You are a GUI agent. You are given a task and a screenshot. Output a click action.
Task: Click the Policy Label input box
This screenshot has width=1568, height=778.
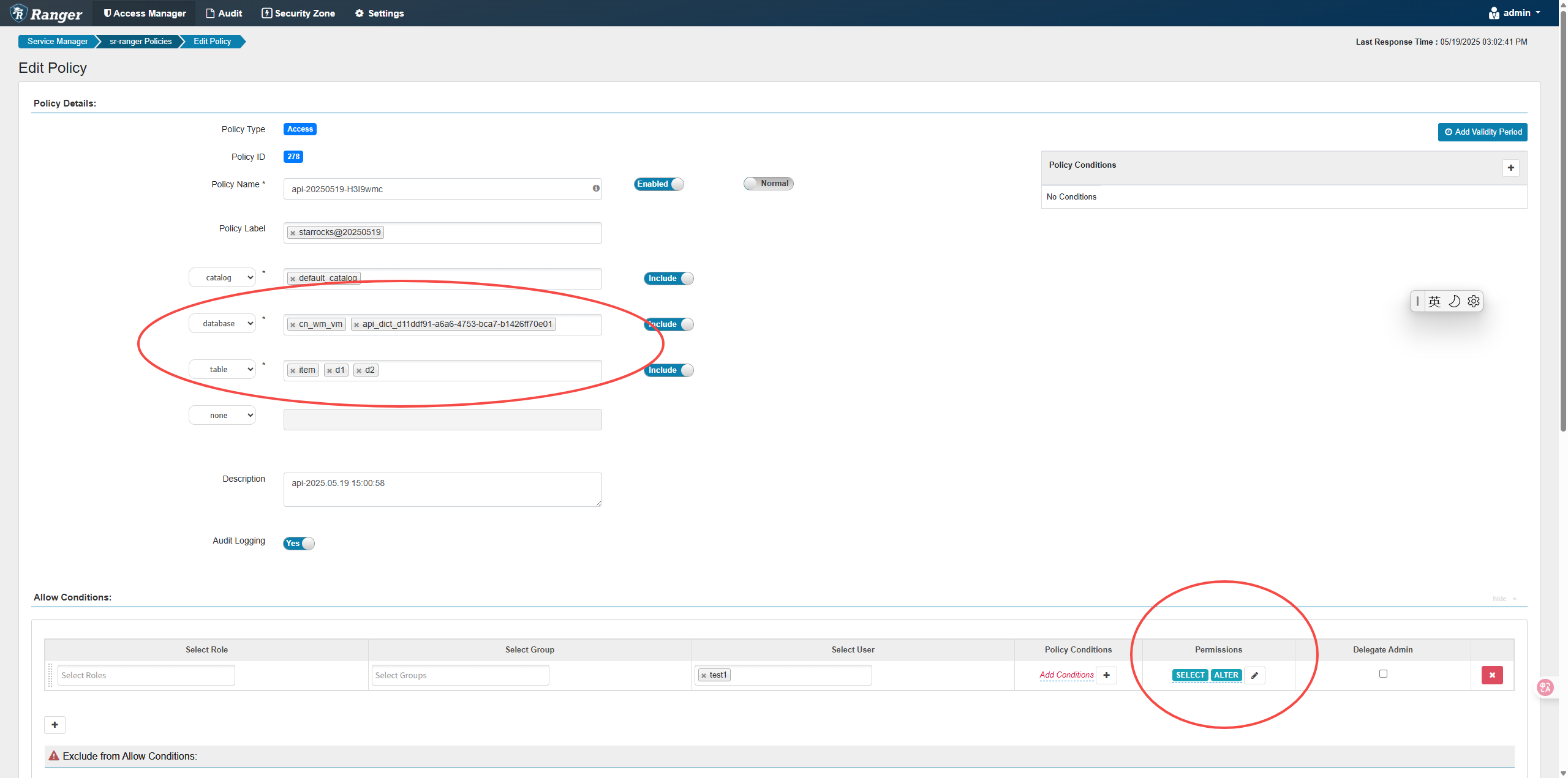pos(442,233)
